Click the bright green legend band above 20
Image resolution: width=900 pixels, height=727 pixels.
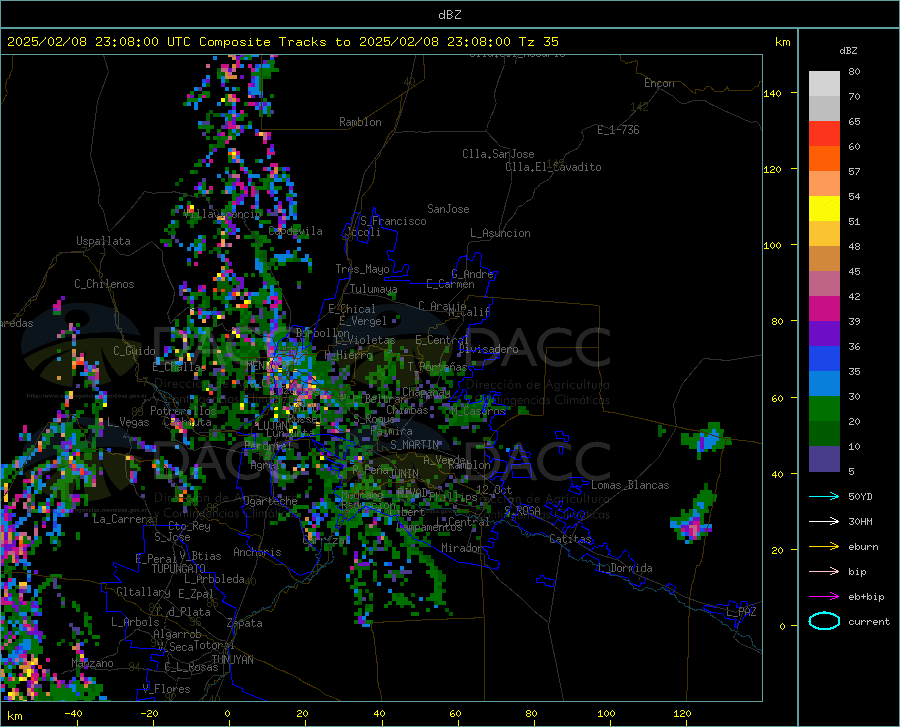click(x=824, y=409)
